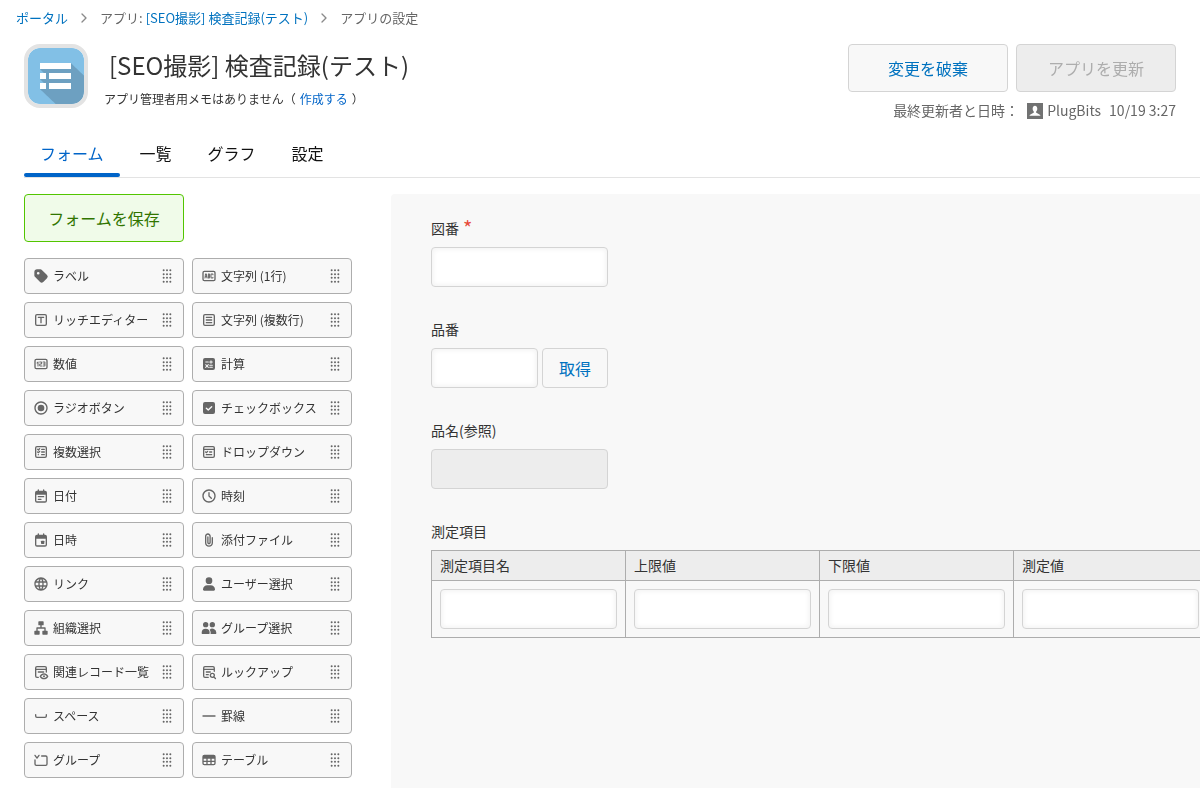Choose the ラジオボタン field item
The width and height of the screenshot is (1200, 788).
coord(104,408)
